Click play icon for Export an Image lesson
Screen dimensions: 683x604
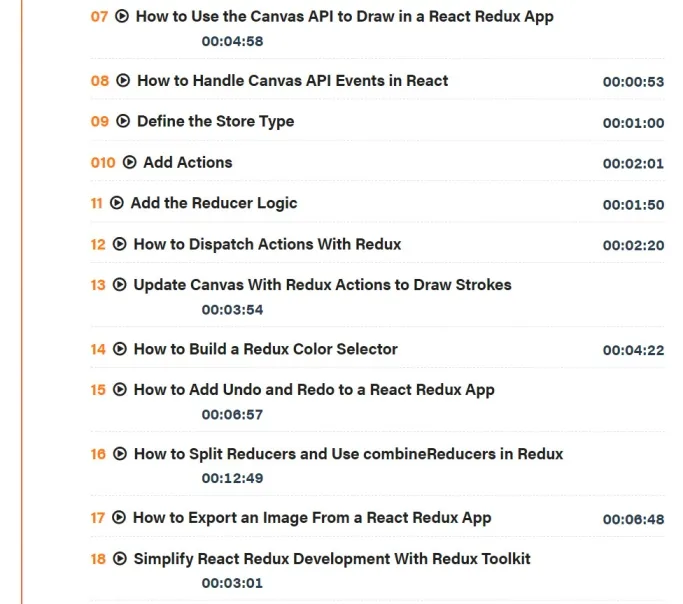(119, 518)
